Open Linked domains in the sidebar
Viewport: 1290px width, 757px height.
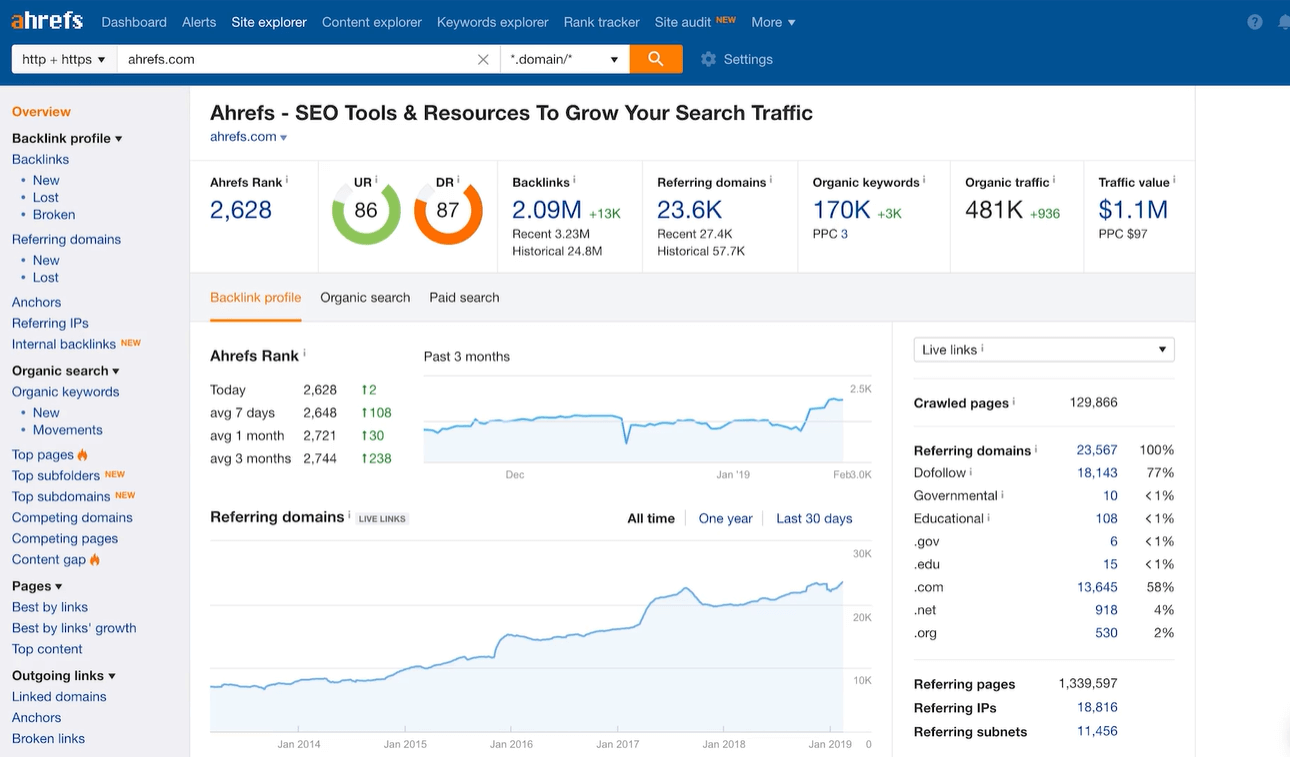click(59, 696)
